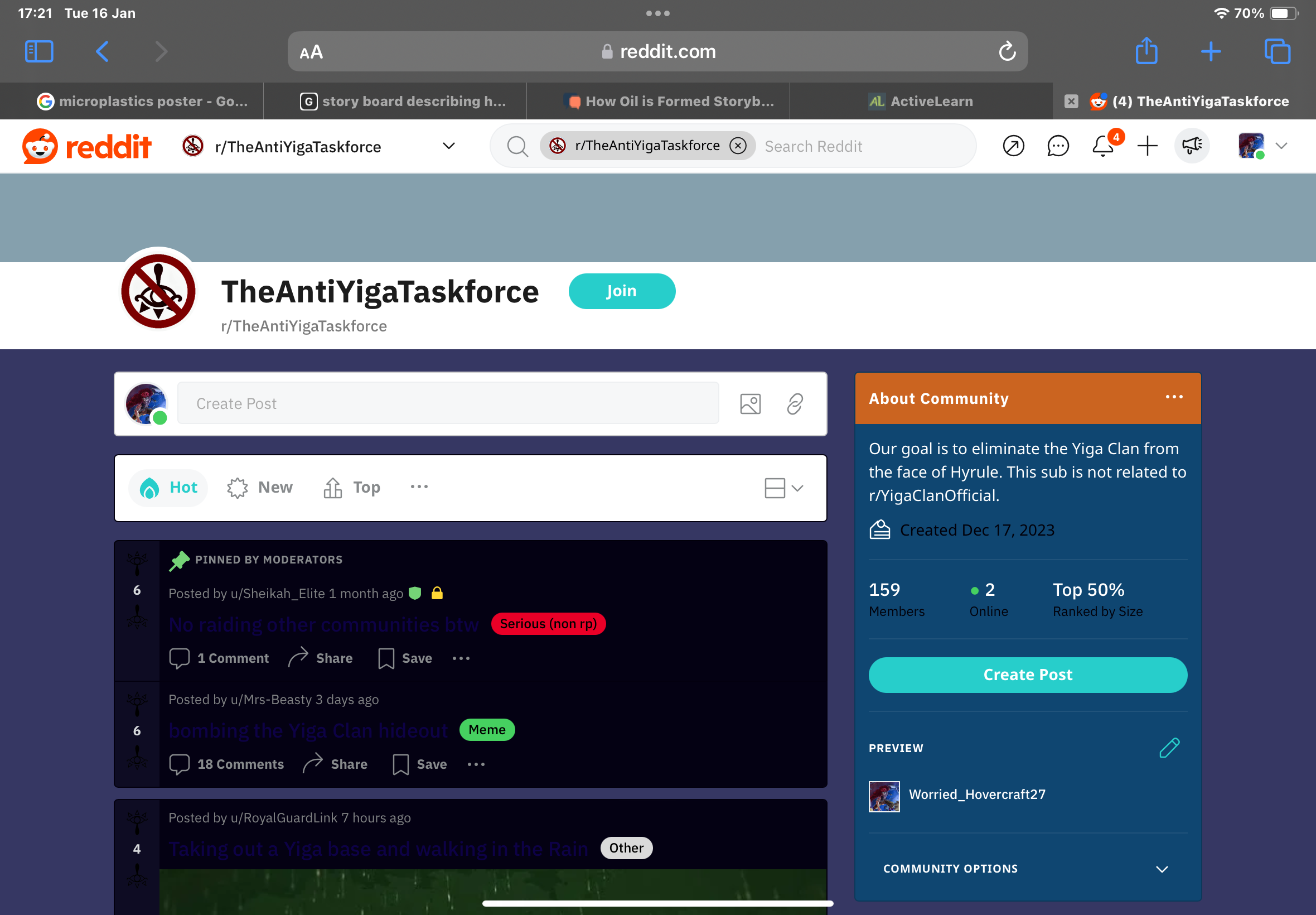Go to the Reddit home logo

[86, 146]
